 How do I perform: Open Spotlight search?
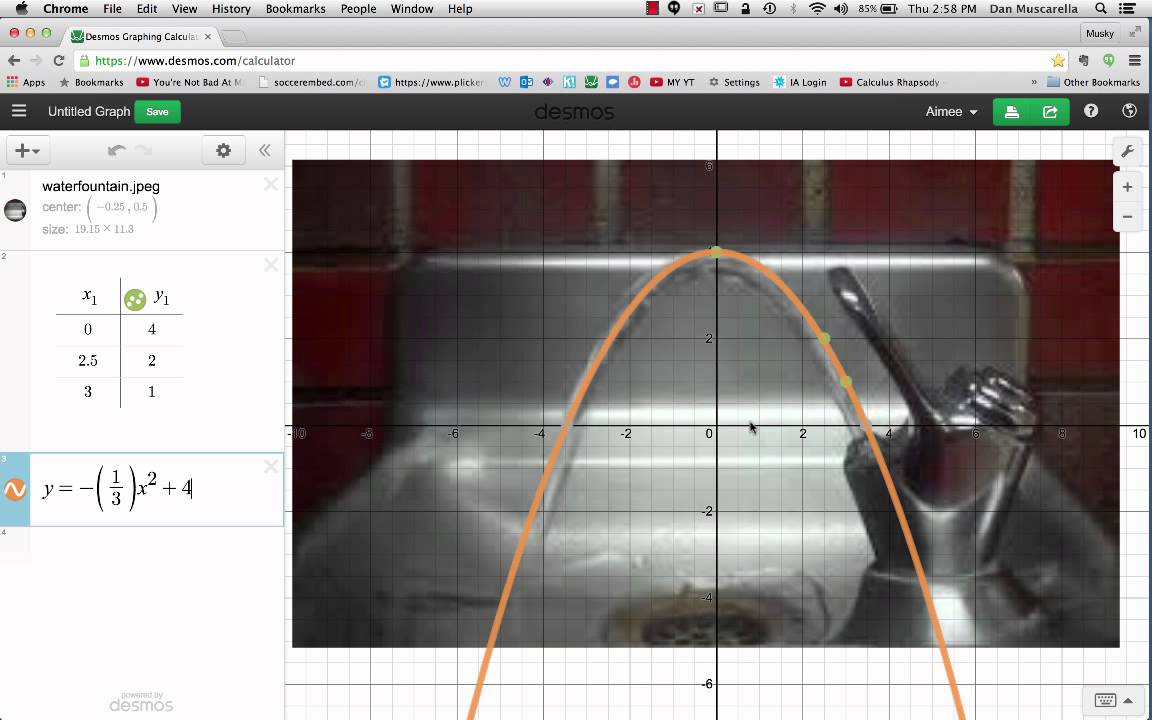1101,9
